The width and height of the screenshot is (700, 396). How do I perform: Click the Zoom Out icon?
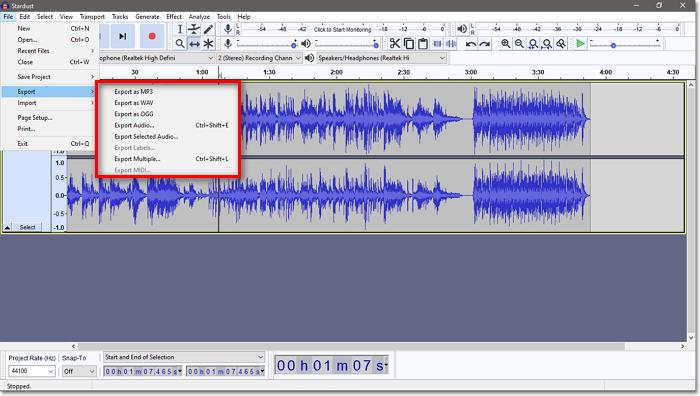click(x=519, y=43)
